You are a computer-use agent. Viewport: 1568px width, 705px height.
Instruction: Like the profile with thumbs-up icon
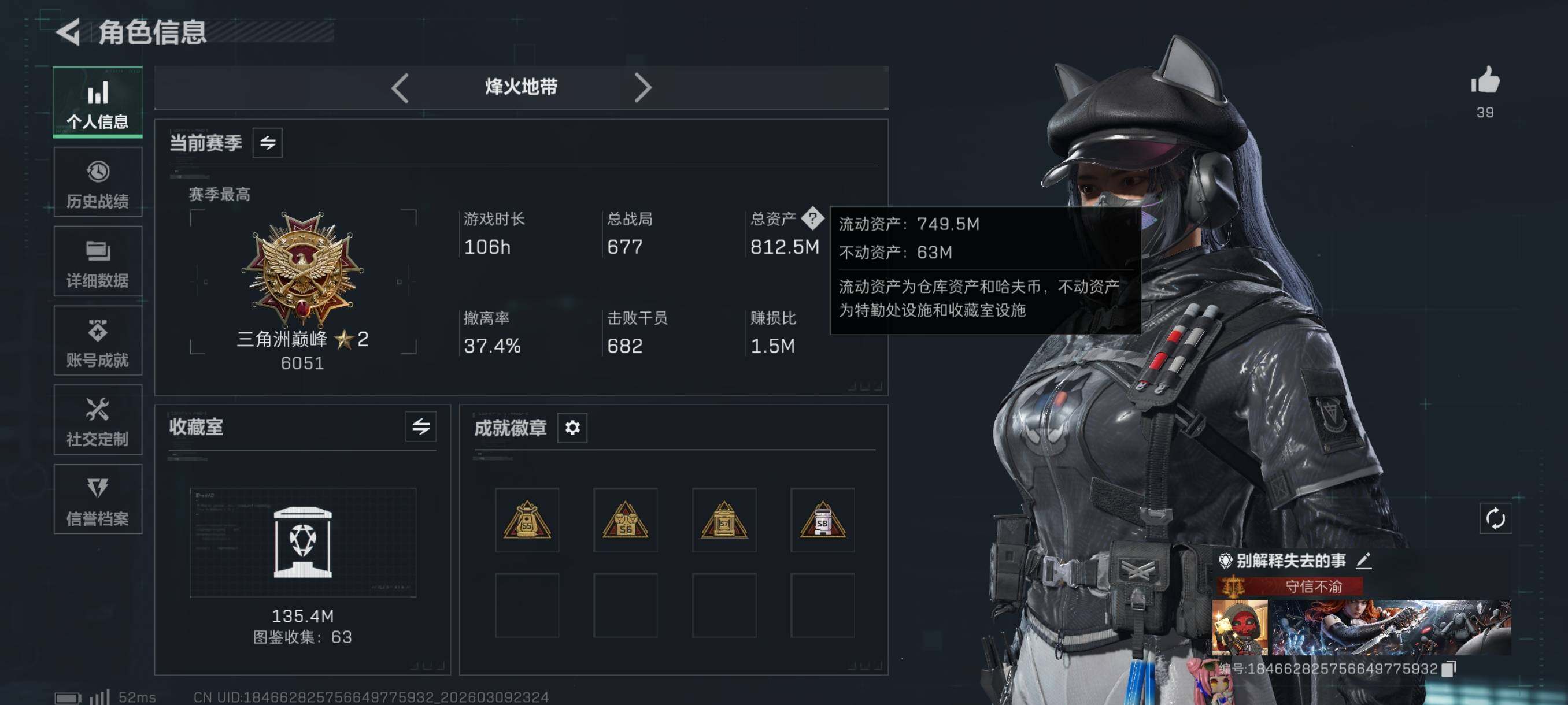point(1485,80)
